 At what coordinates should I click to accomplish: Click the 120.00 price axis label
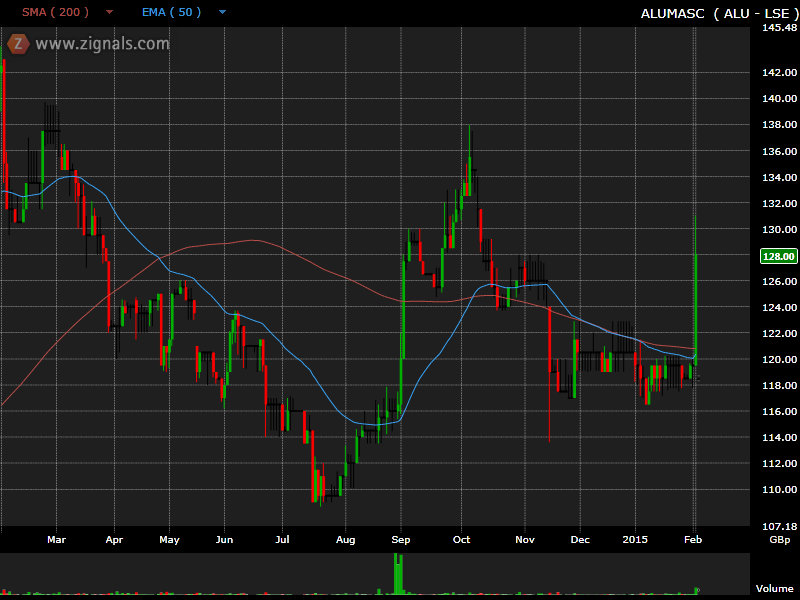click(x=778, y=360)
